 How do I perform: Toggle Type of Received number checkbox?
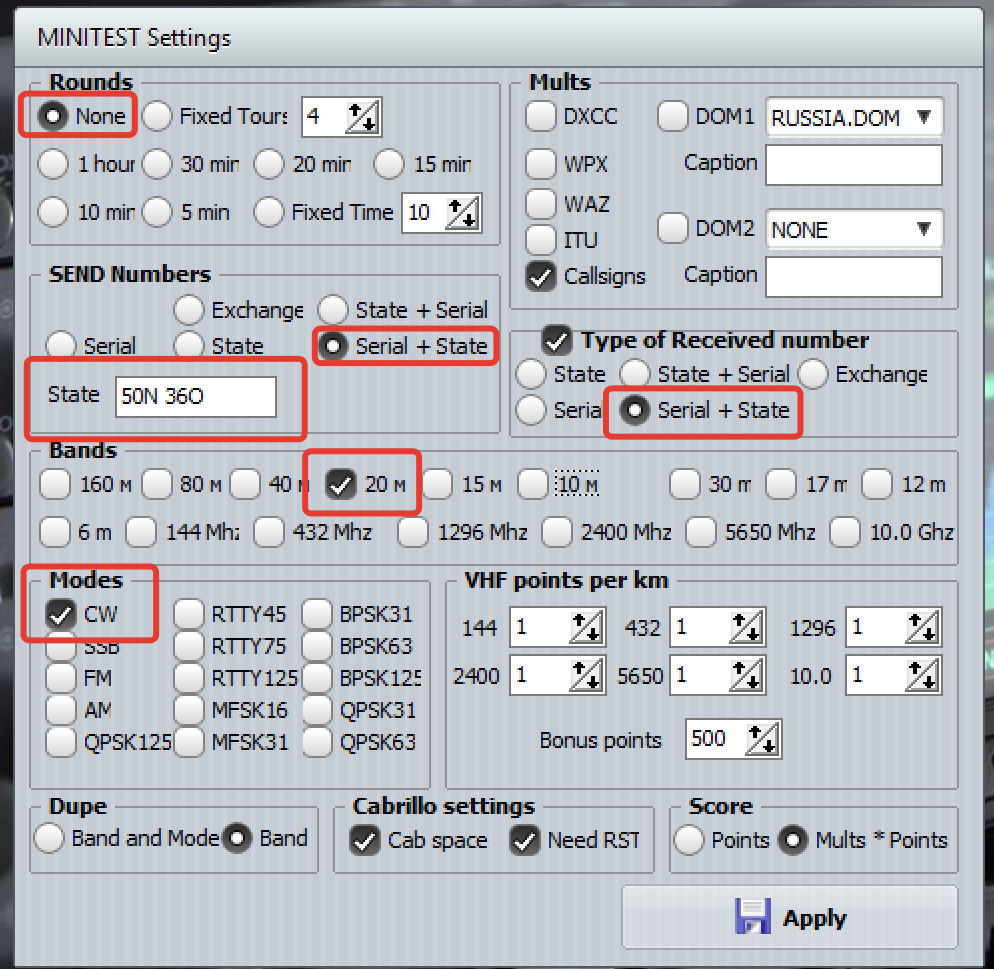click(557, 340)
